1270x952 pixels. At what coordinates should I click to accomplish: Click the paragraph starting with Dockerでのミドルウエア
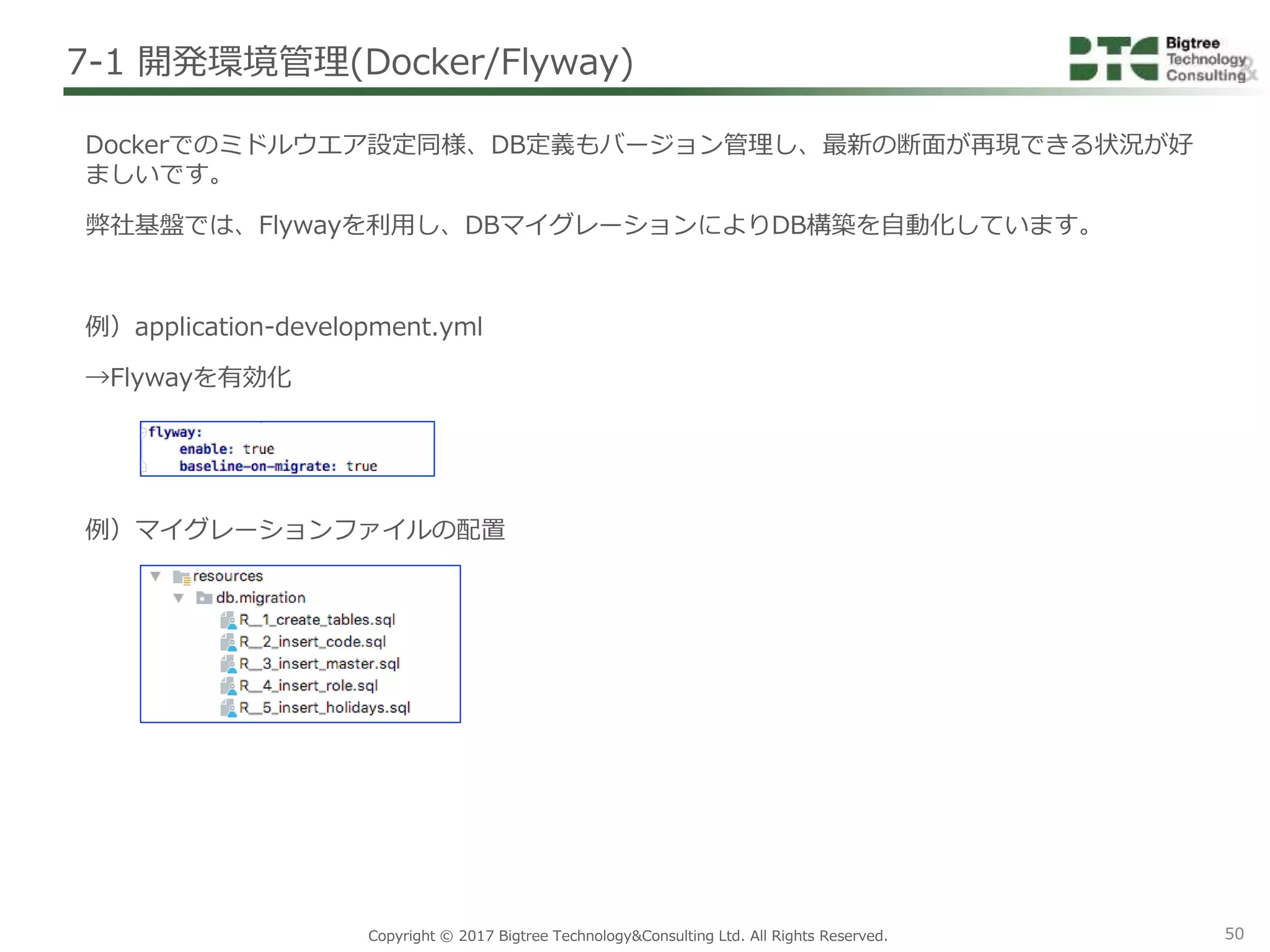[639, 159]
